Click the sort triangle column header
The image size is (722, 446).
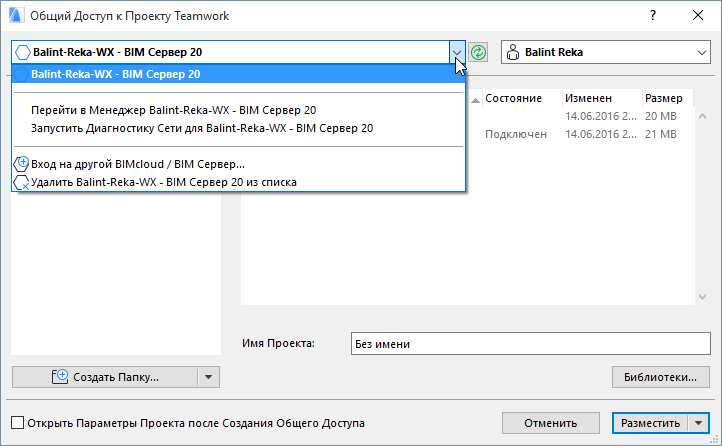(x=475, y=99)
